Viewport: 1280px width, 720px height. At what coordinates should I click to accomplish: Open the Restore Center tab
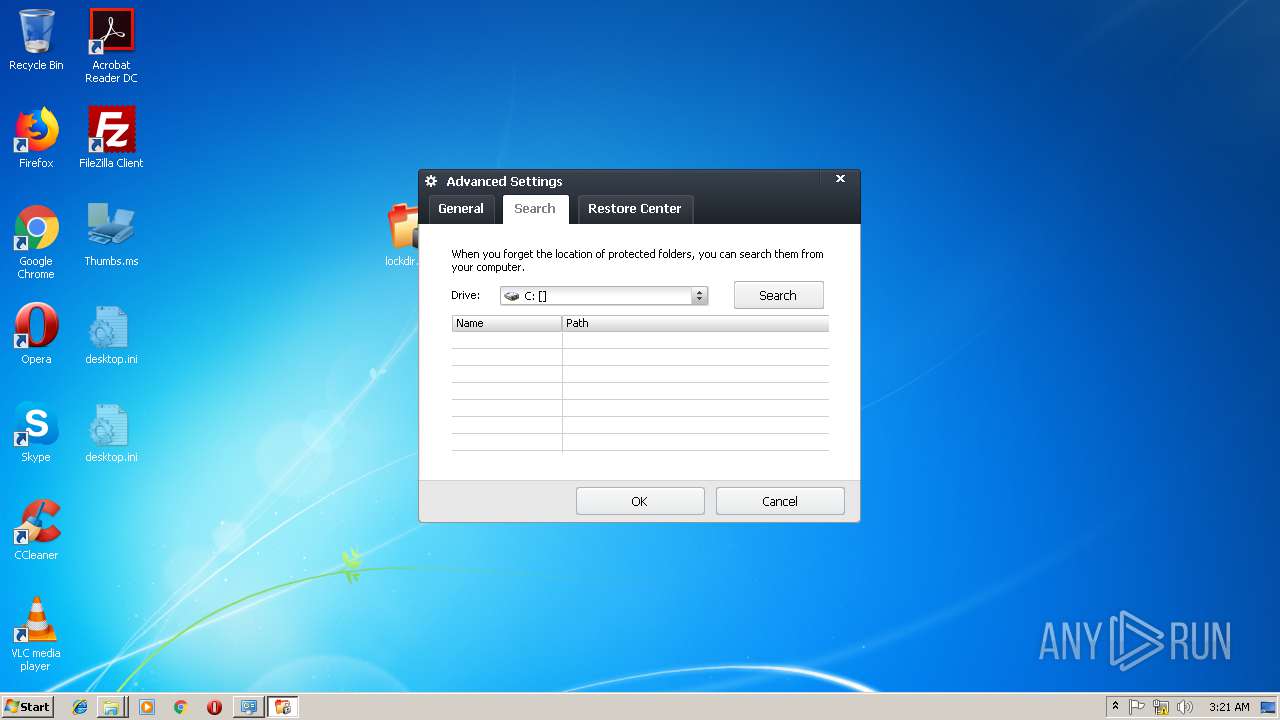[x=635, y=209]
